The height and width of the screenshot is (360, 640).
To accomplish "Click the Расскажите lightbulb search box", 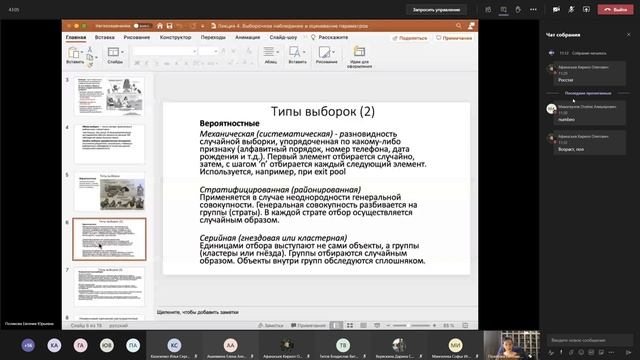I will (x=329, y=37).
